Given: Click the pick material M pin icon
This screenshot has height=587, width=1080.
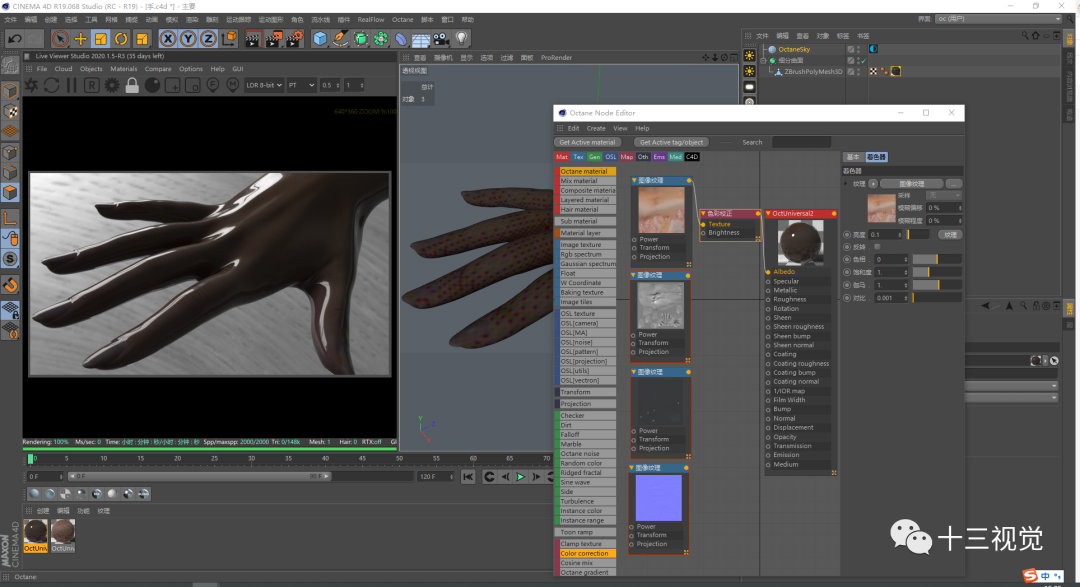Looking at the screenshot, I should pos(233,85).
